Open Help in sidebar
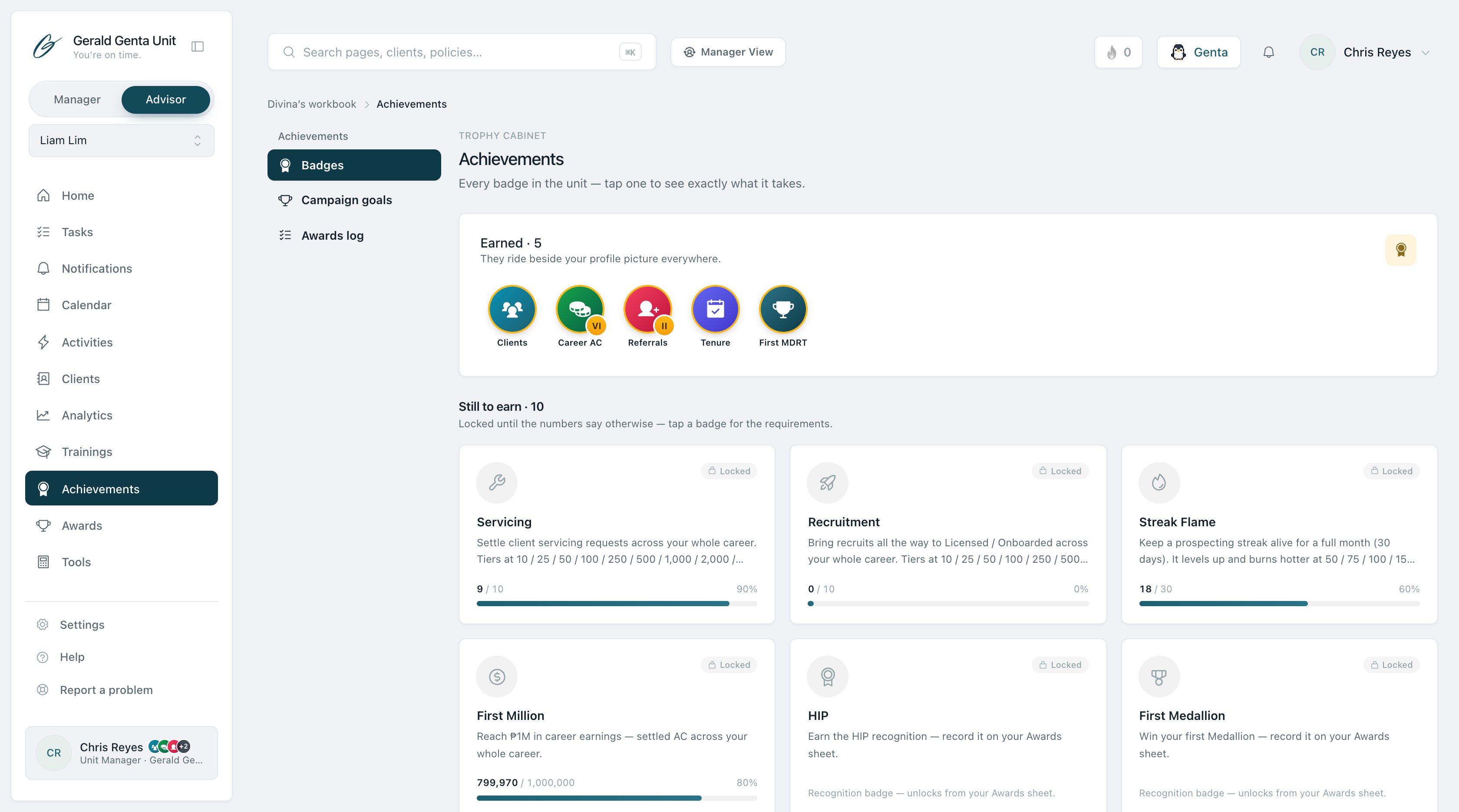Screen dimensions: 1459x812 click(121, 657)
